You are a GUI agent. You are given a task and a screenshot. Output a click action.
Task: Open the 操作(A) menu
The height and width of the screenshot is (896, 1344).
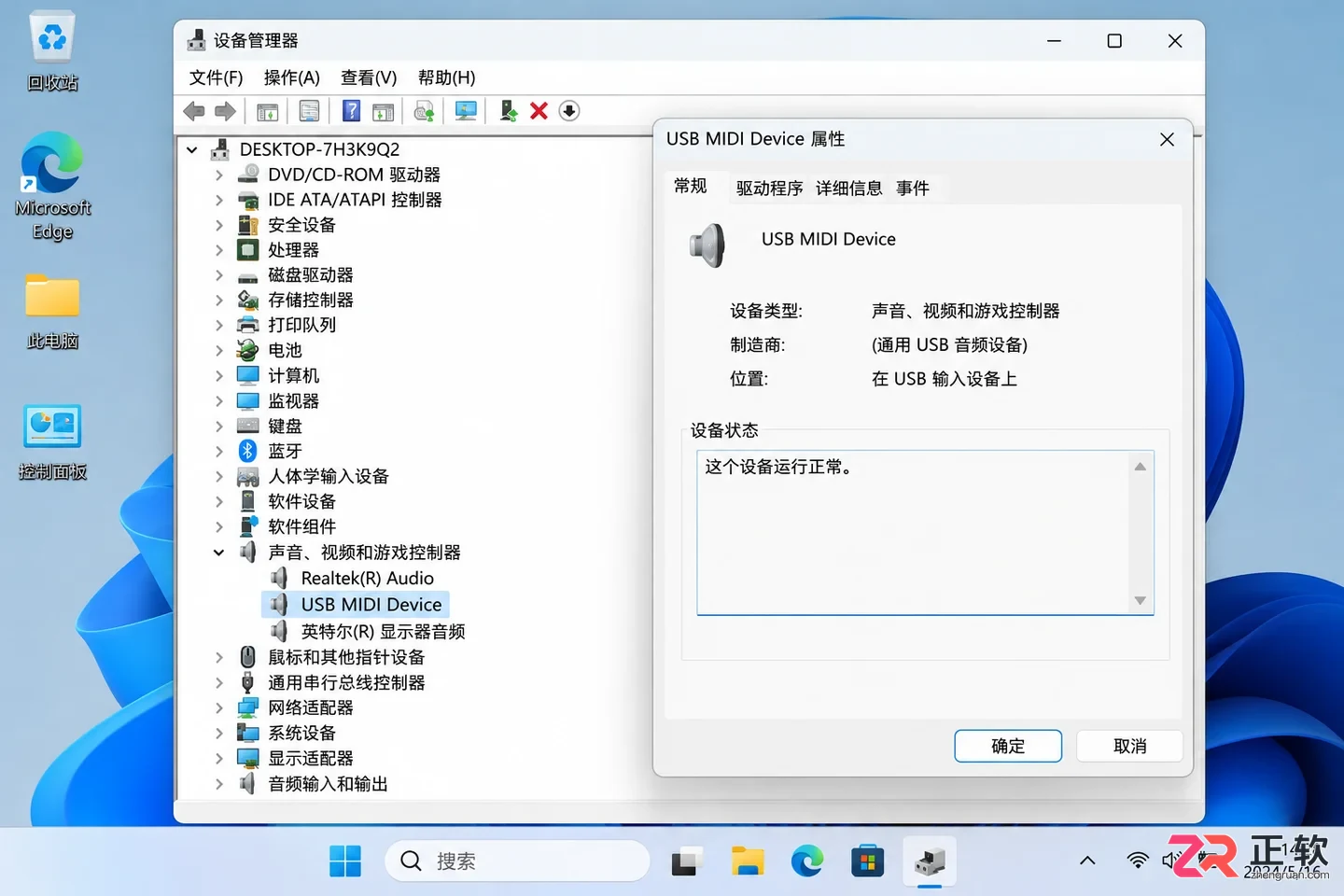pos(292,77)
